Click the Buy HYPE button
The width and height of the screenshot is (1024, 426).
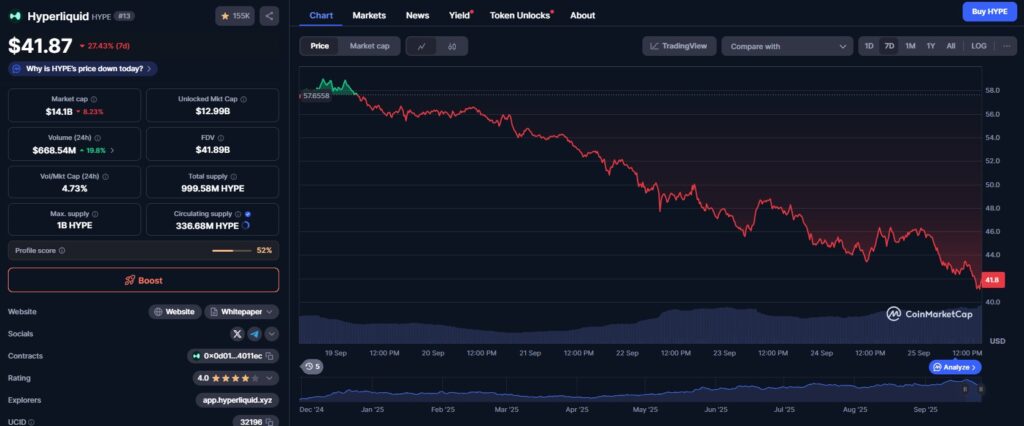coord(990,11)
